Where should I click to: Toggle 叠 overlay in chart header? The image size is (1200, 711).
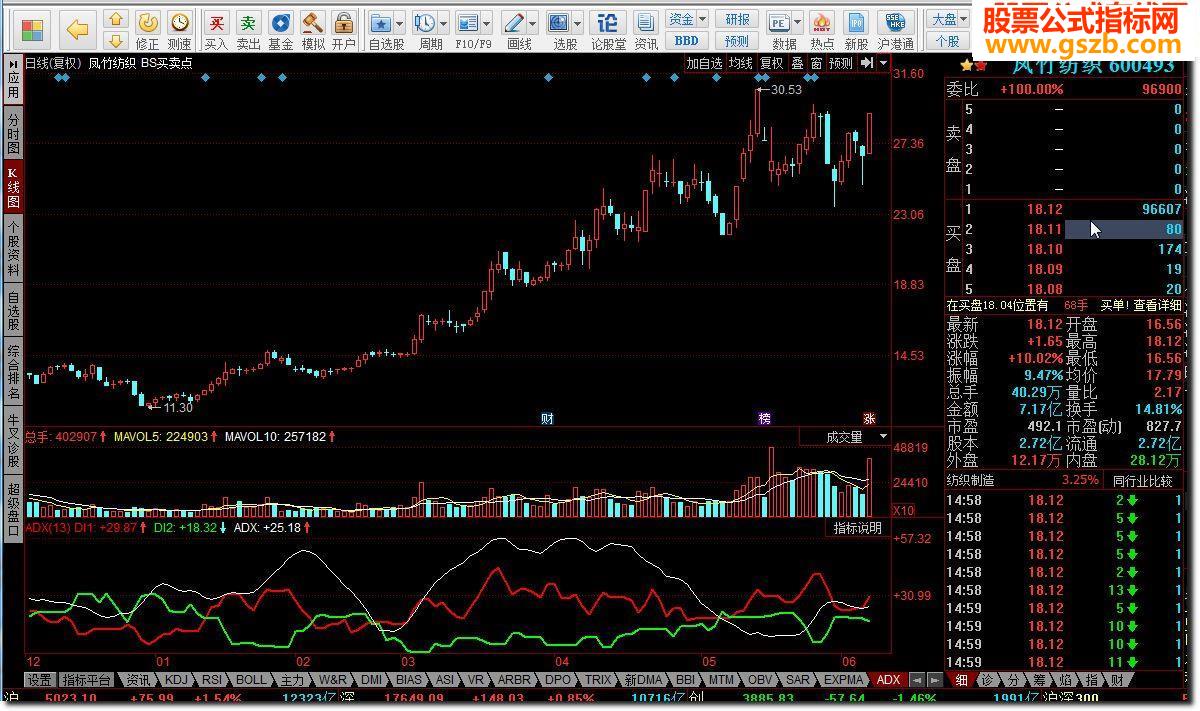coord(797,63)
